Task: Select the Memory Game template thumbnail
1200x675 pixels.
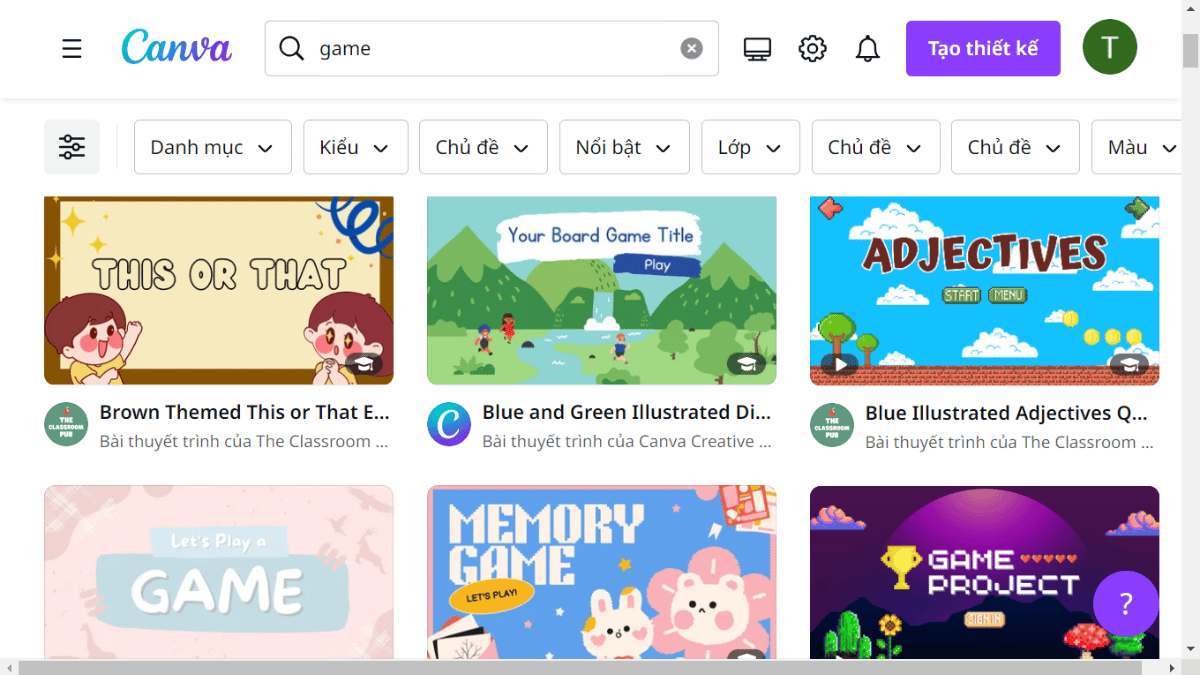Action: click(601, 572)
